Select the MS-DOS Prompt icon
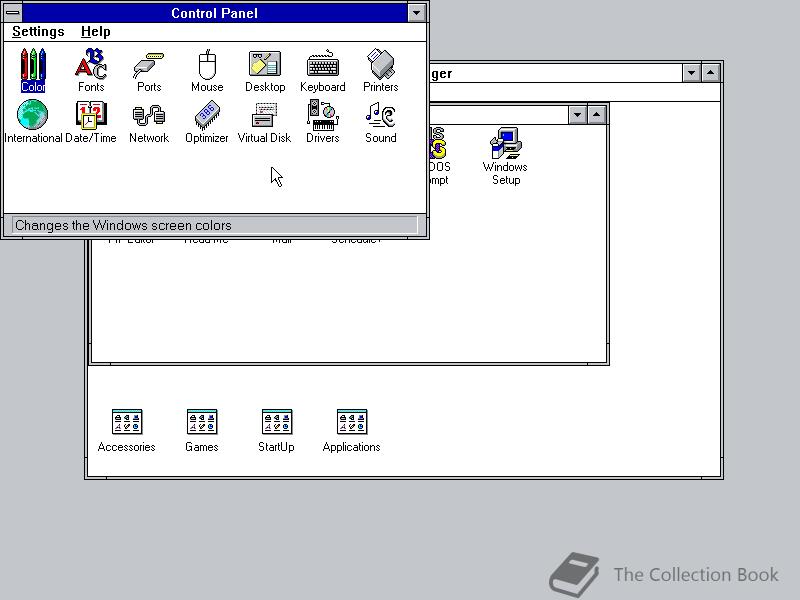 pos(439,157)
